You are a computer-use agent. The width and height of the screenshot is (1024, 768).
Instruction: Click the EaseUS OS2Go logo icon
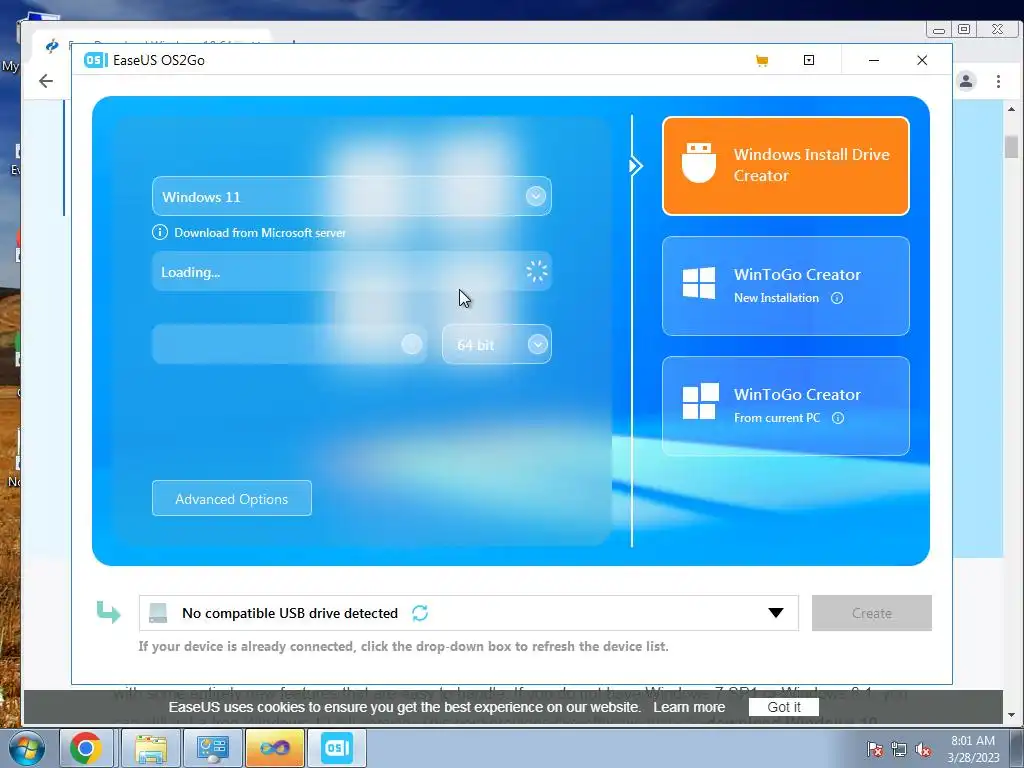click(x=95, y=60)
